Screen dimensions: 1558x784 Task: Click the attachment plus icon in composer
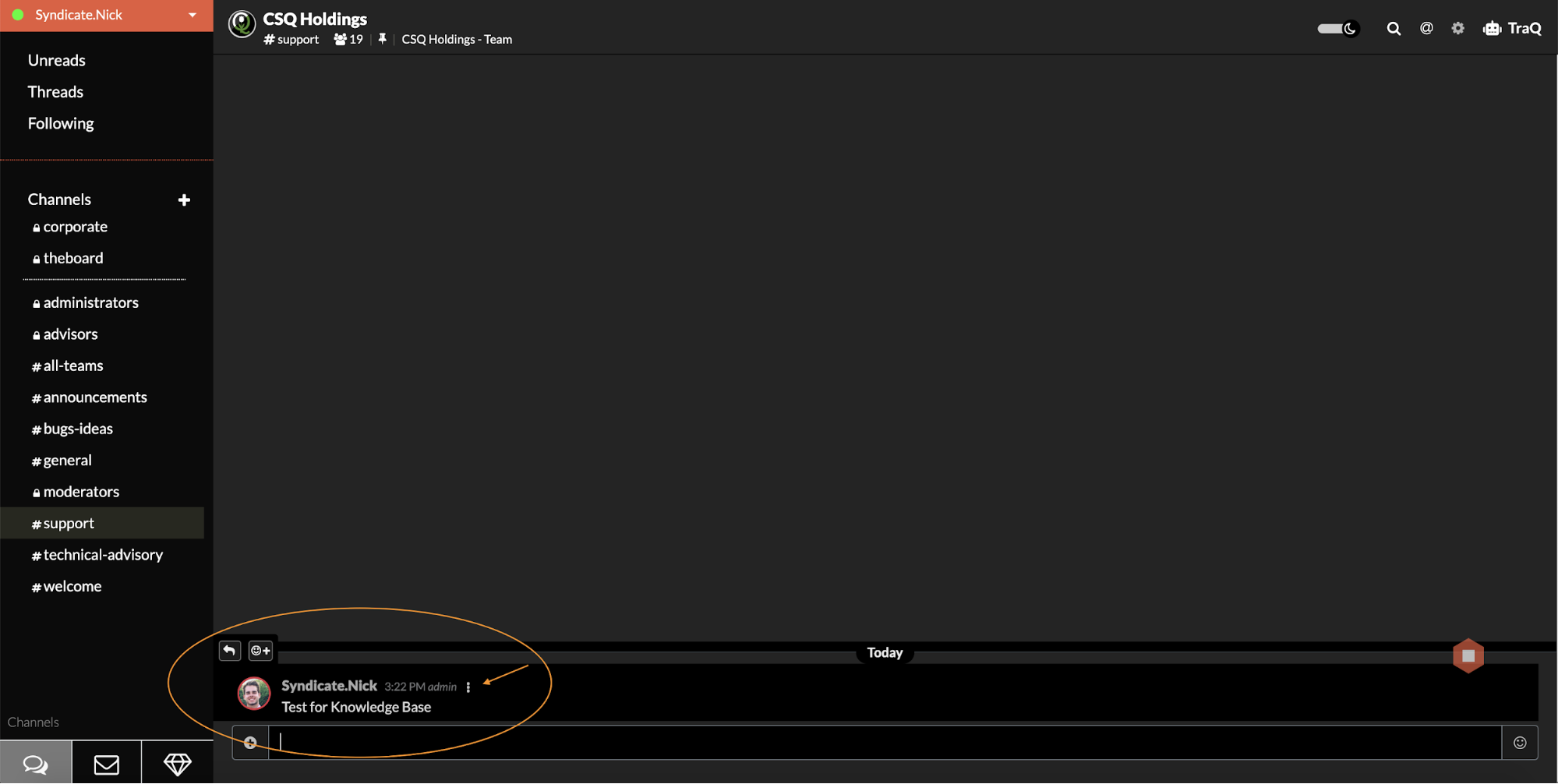click(x=250, y=743)
